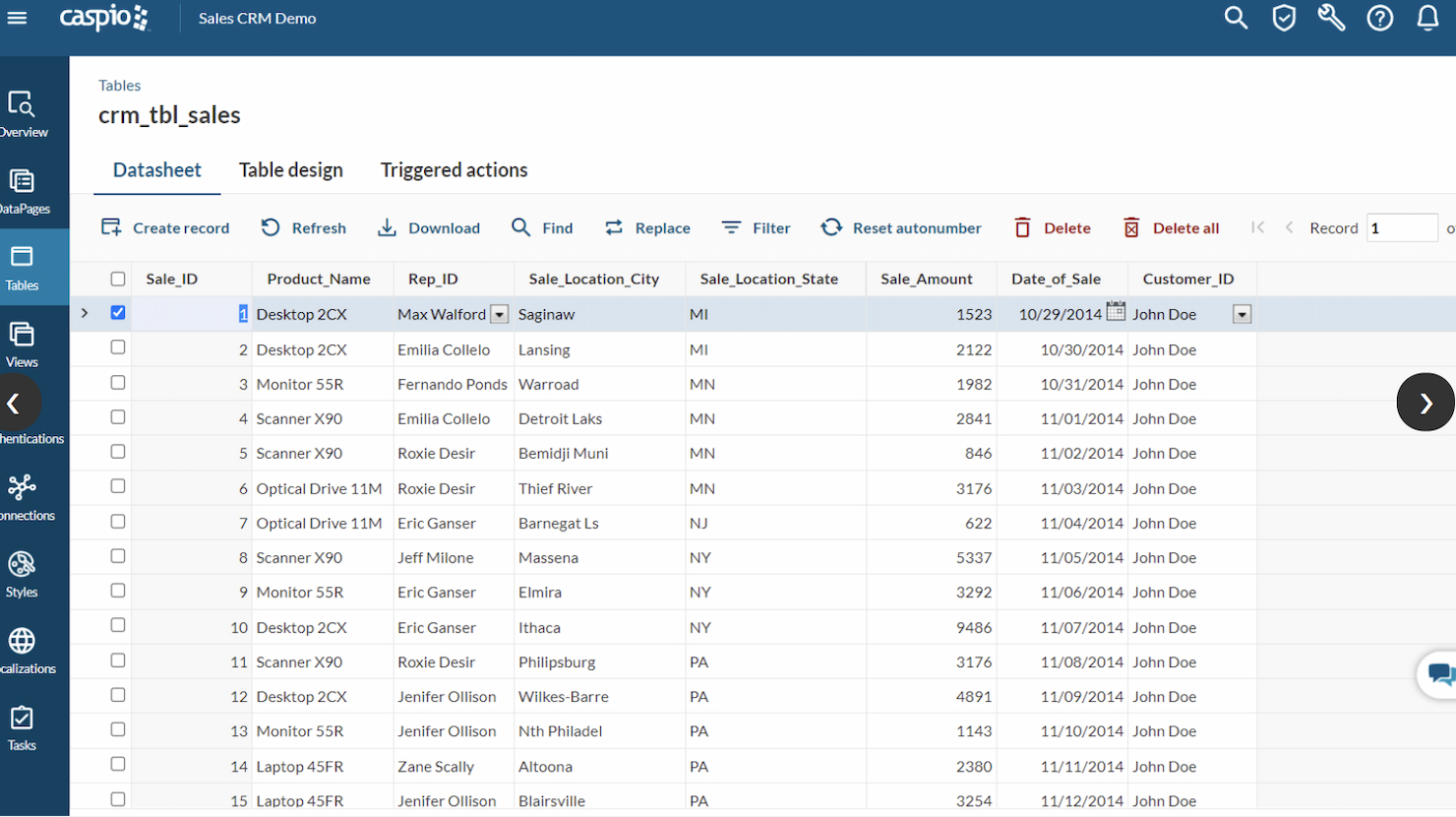Refresh the datasheet
The height and width of the screenshot is (817, 1456).
click(303, 227)
